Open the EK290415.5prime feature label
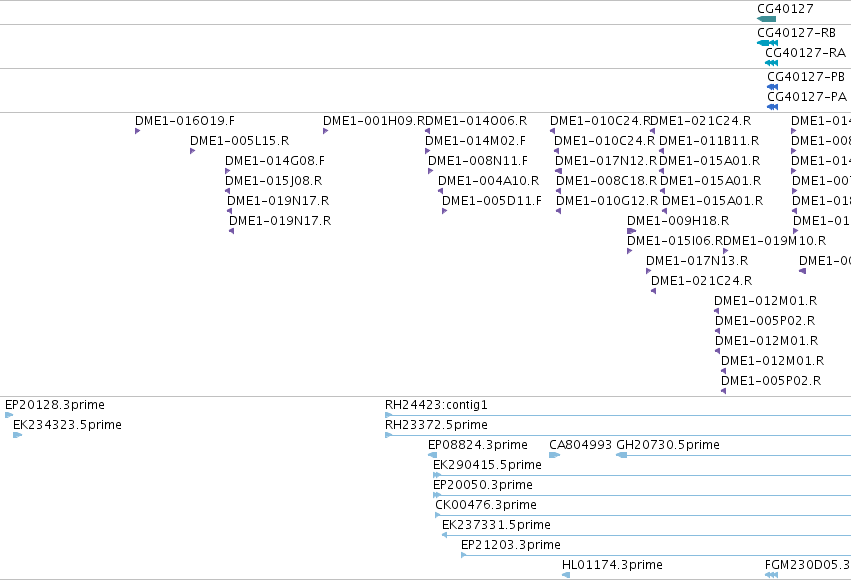 click(487, 465)
